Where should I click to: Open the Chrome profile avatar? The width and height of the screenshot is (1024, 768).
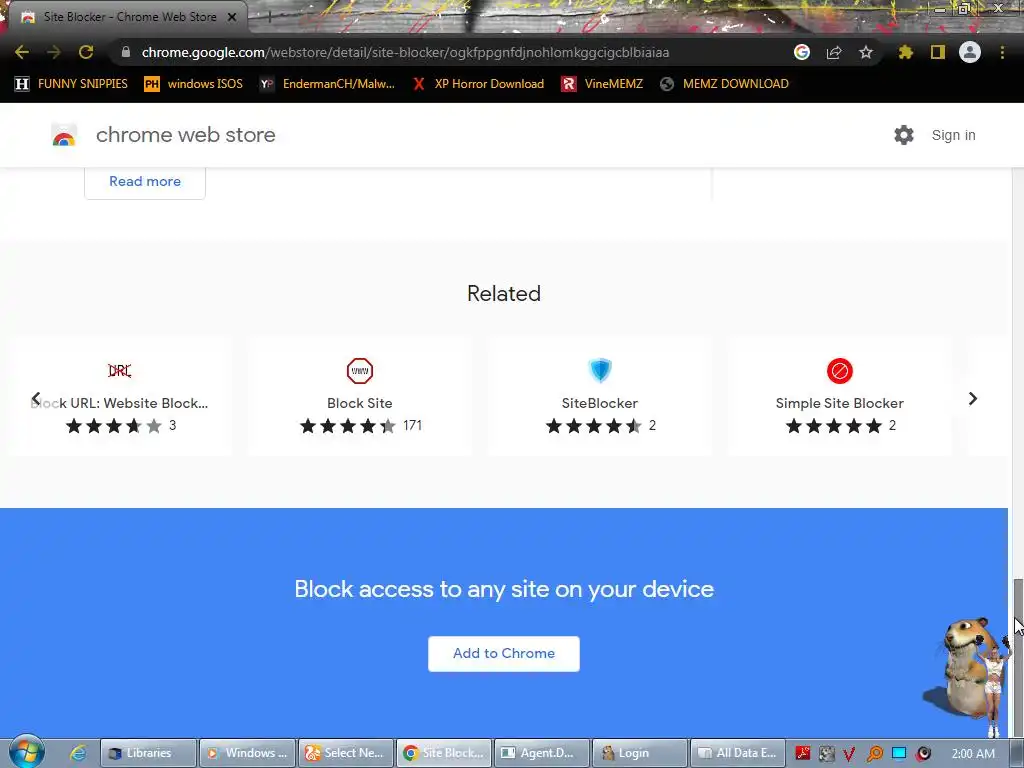[970, 52]
